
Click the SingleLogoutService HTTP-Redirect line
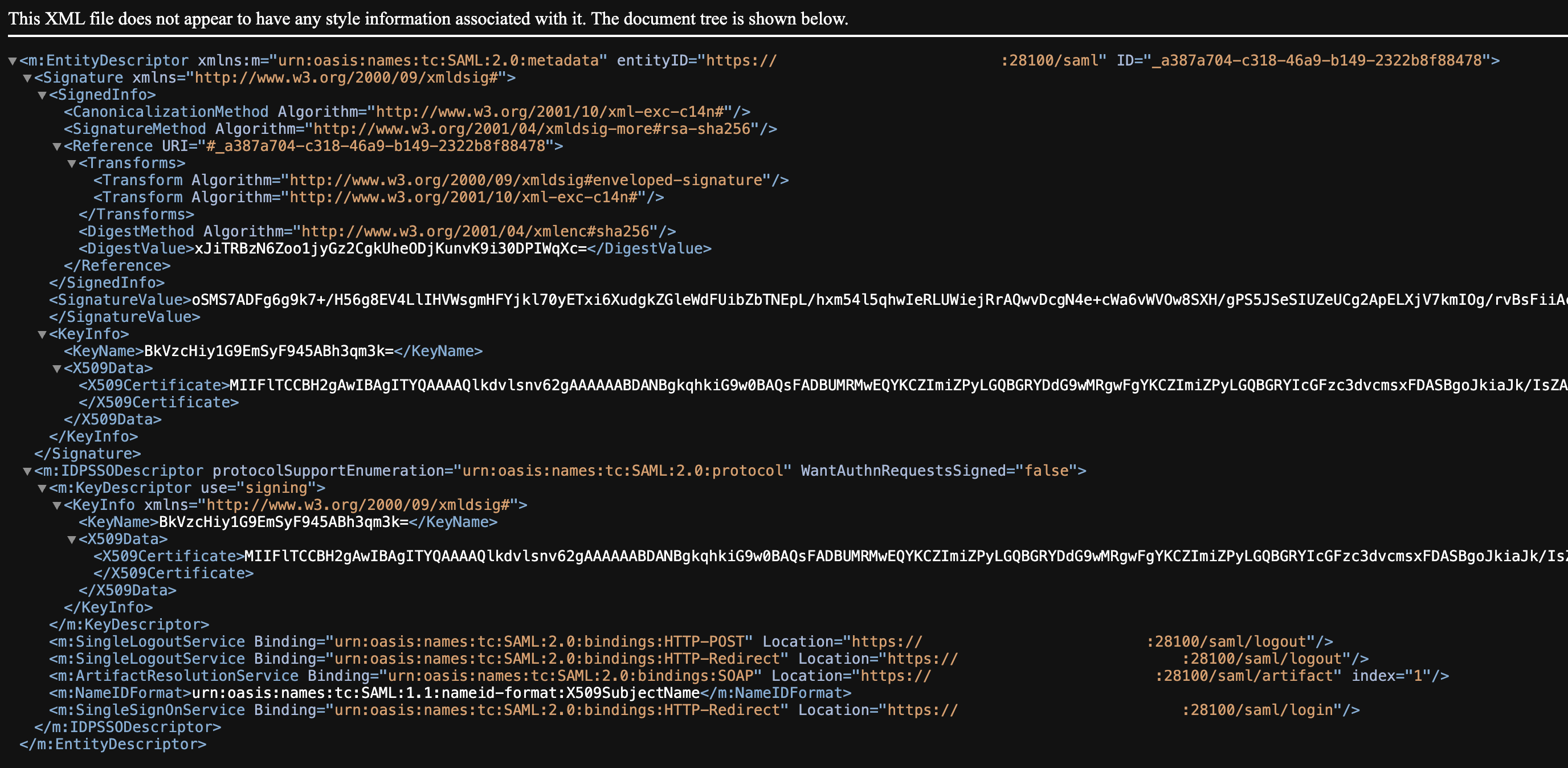pyautogui.click(x=709, y=659)
